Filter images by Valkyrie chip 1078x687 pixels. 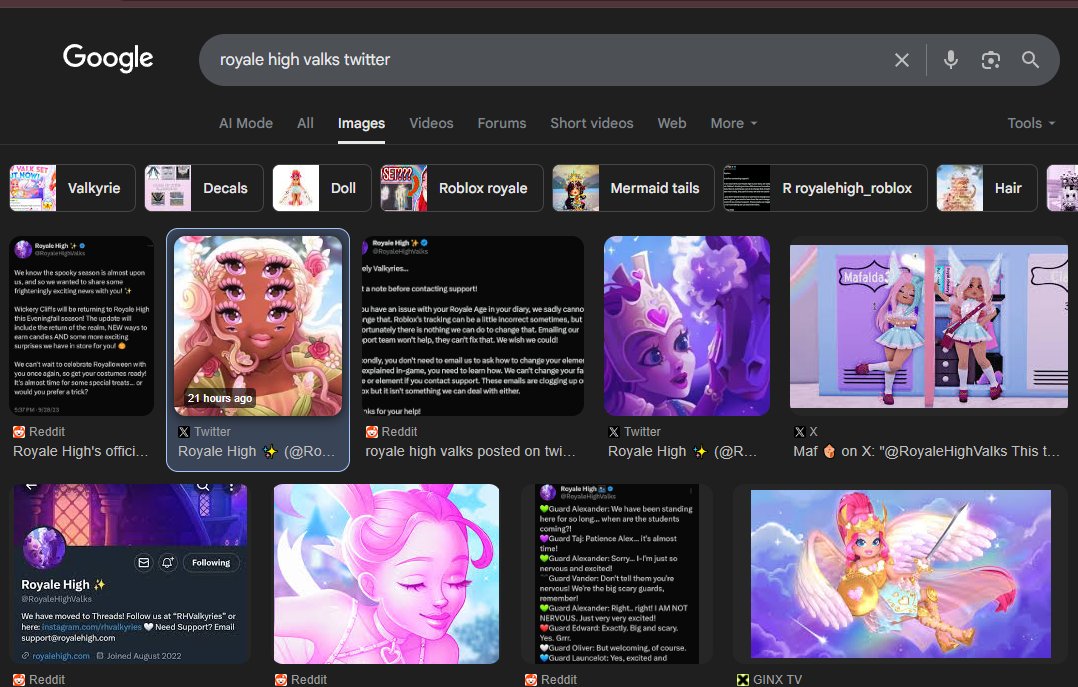tap(72, 188)
